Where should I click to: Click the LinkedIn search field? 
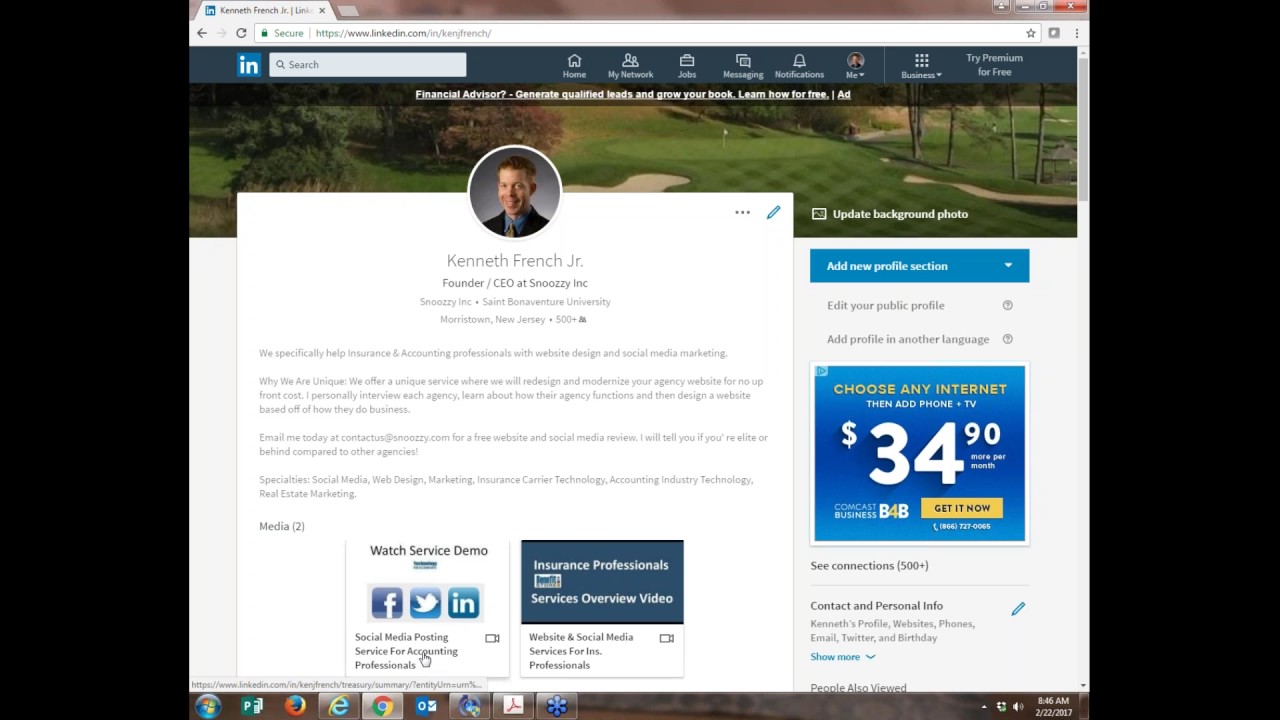coord(367,65)
